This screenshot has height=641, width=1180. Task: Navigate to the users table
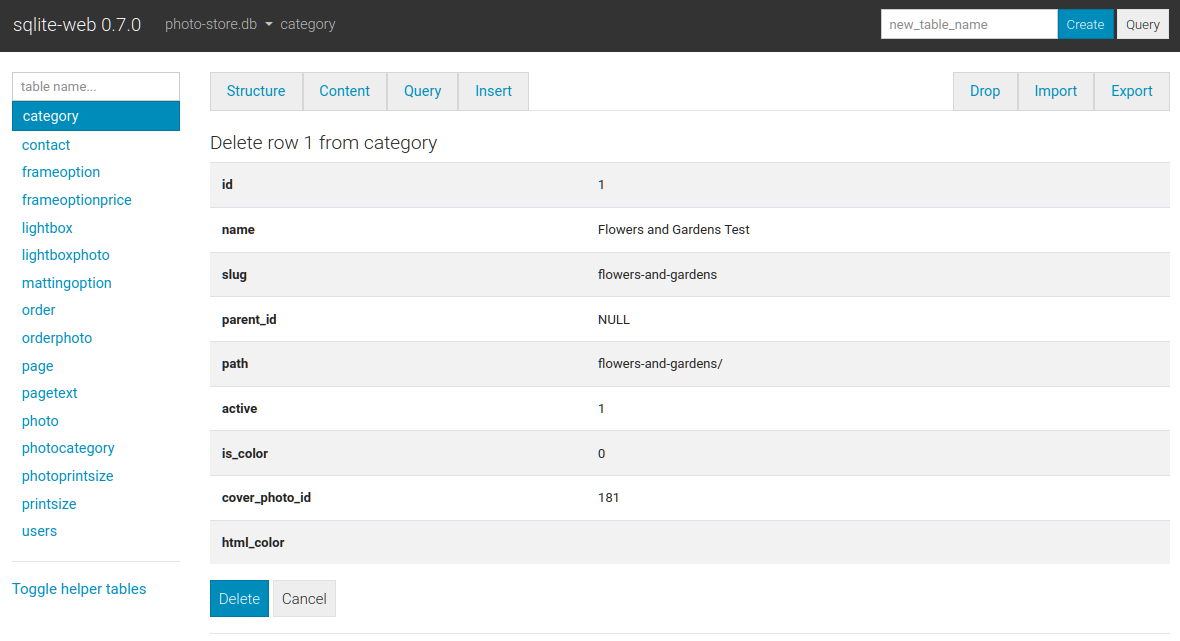click(x=40, y=531)
